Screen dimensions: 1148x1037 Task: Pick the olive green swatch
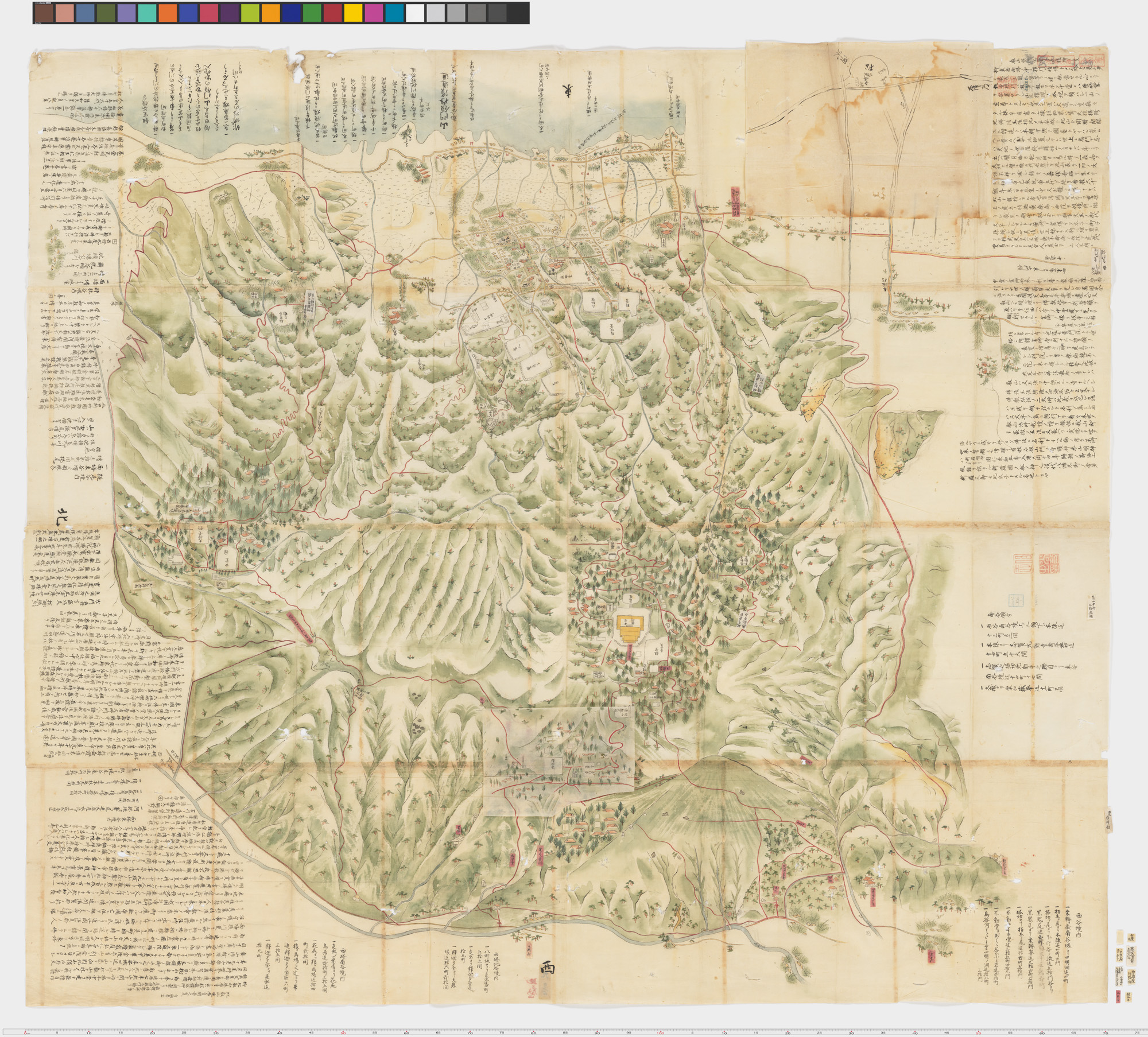[105, 13]
